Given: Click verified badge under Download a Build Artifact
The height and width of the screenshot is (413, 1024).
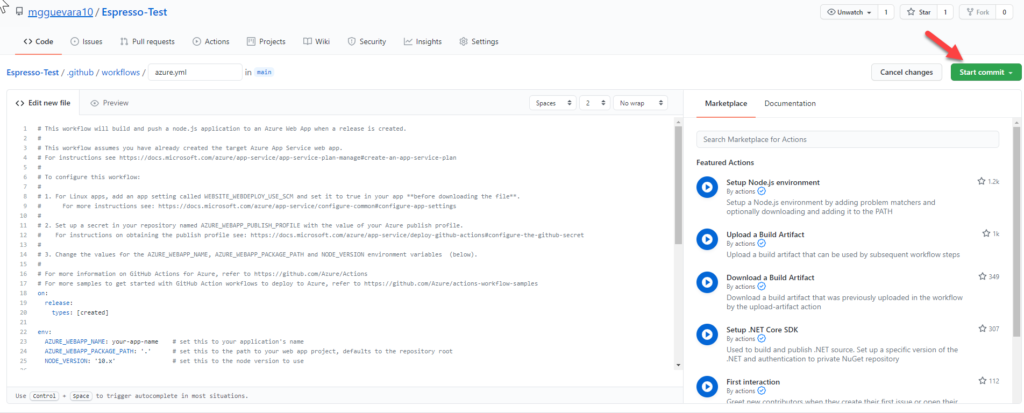Looking at the screenshot, I should tap(761, 286).
